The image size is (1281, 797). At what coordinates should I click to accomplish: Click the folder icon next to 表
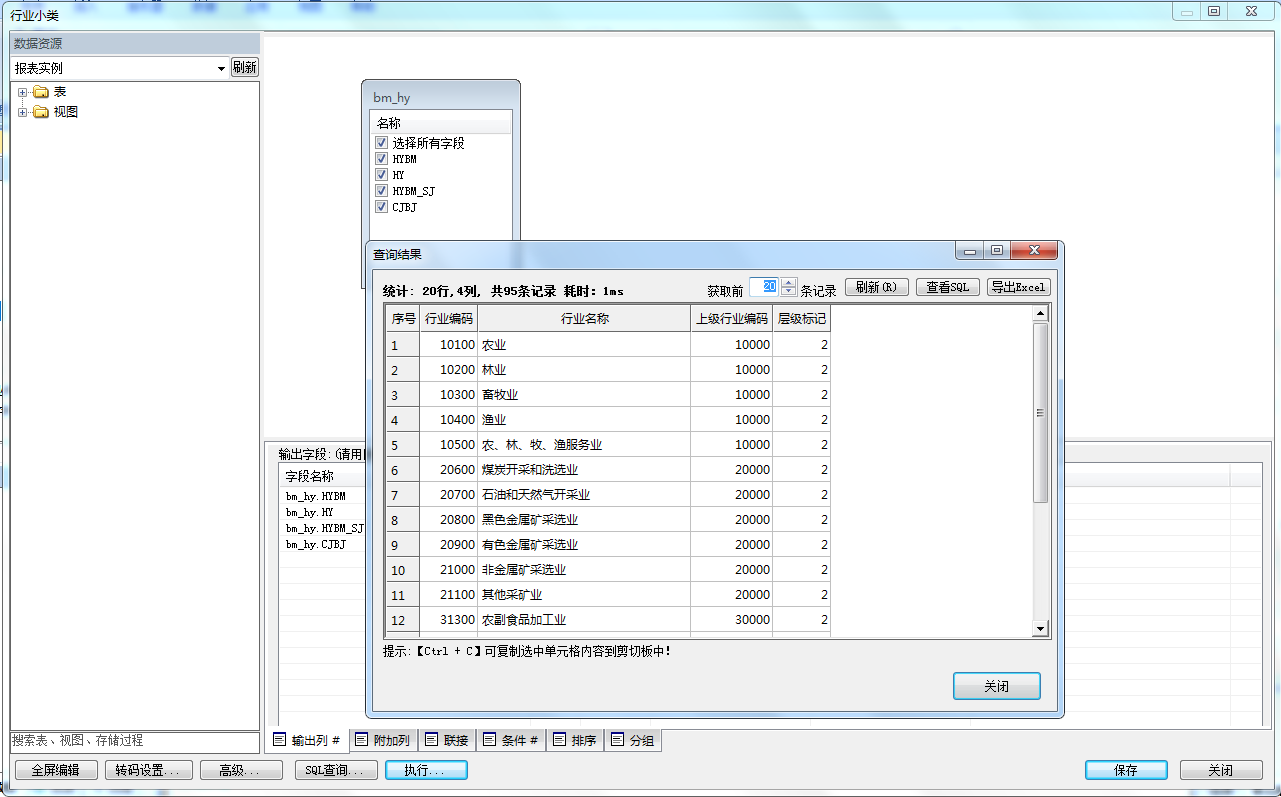pos(41,92)
